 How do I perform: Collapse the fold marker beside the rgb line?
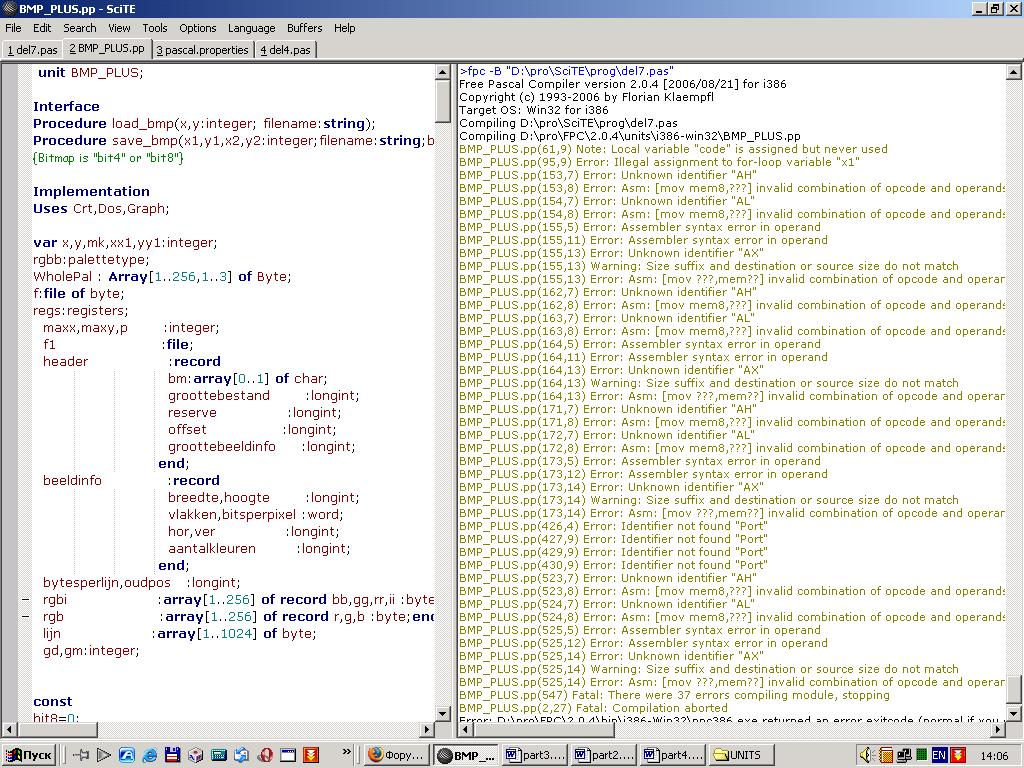pyautogui.click(x=26, y=617)
